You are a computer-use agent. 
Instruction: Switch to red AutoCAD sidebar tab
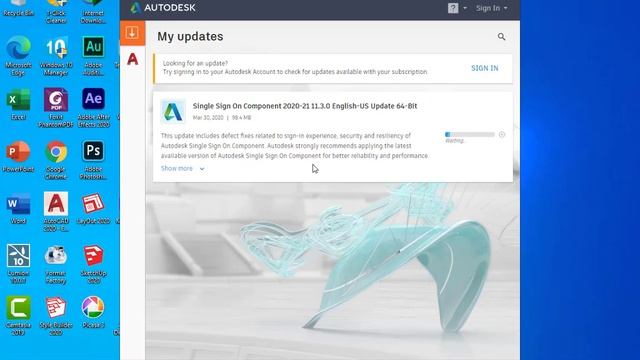[x=133, y=59]
